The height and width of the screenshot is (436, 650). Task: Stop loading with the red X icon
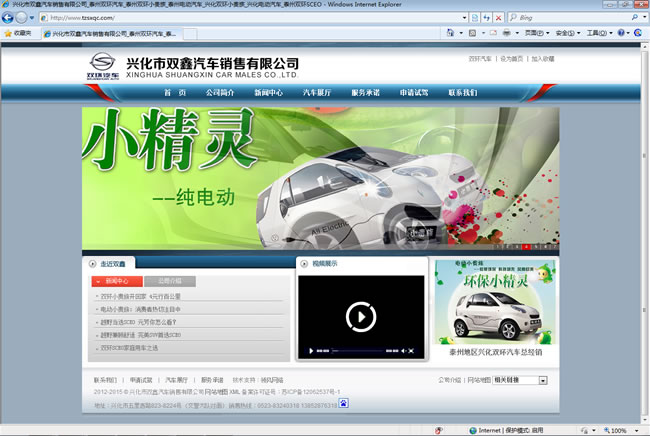pyautogui.click(x=498, y=18)
